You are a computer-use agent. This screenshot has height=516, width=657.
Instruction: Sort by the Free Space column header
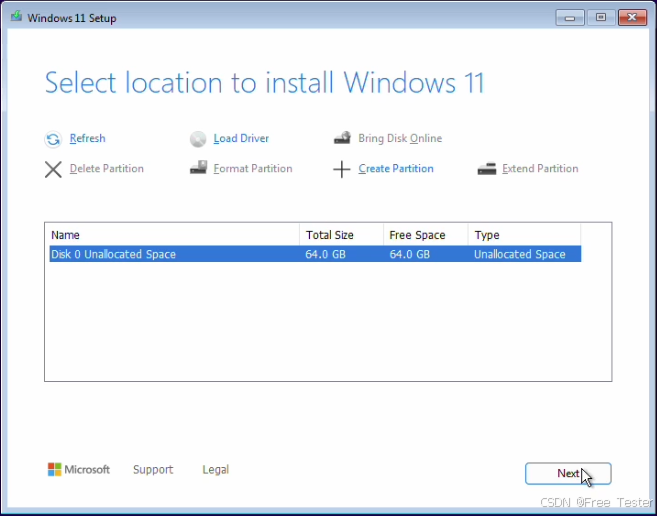[426, 235]
